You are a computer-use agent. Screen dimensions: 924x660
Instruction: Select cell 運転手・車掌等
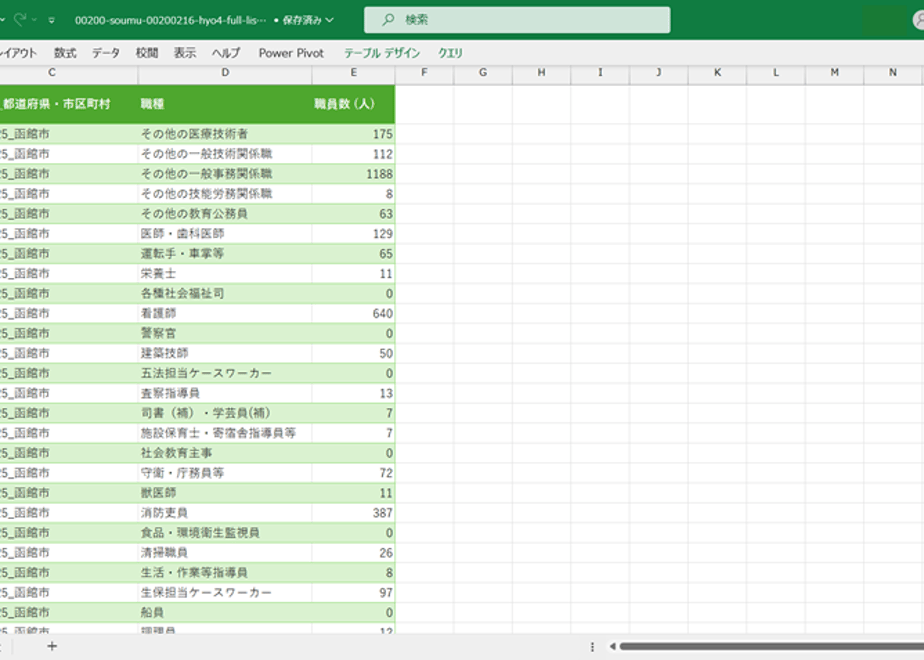[225, 253]
